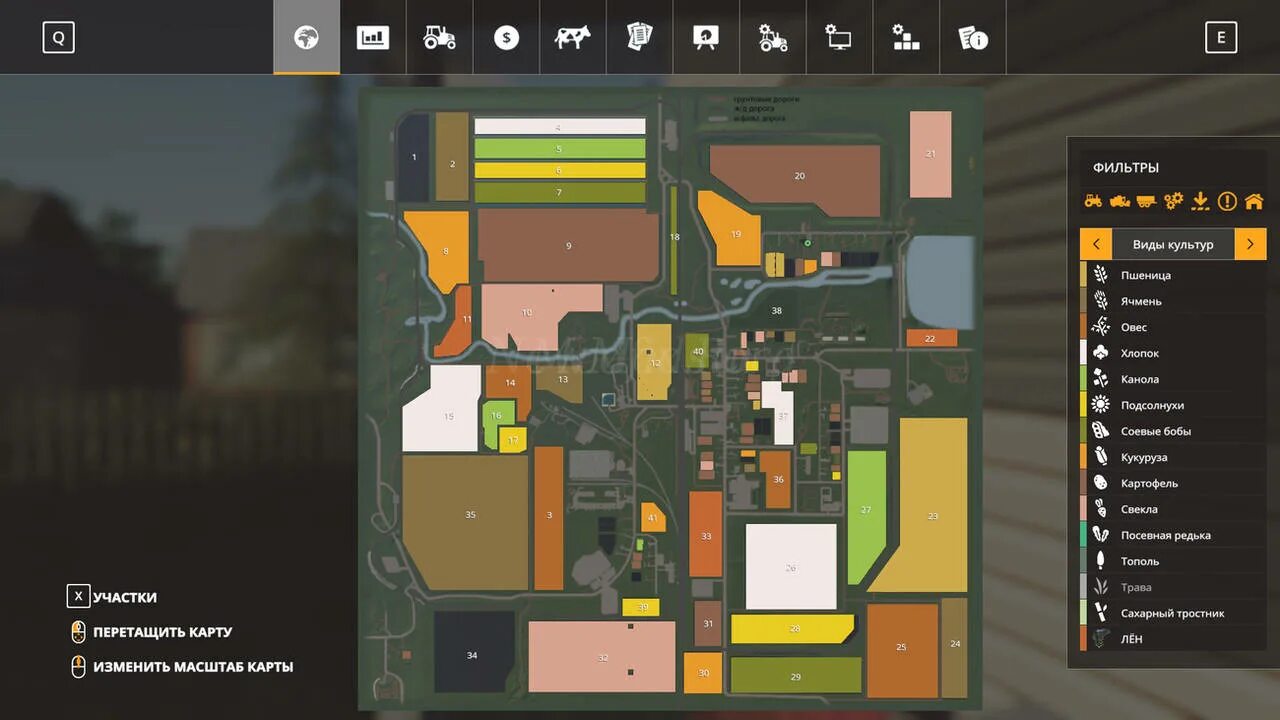Toggle Овес crop filter
1280x720 pixels.
pyautogui.click(x=1173, y=327)
